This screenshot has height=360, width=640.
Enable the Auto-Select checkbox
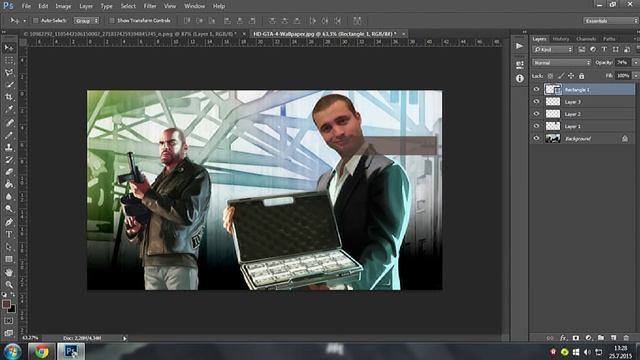[x=36, y=20]
